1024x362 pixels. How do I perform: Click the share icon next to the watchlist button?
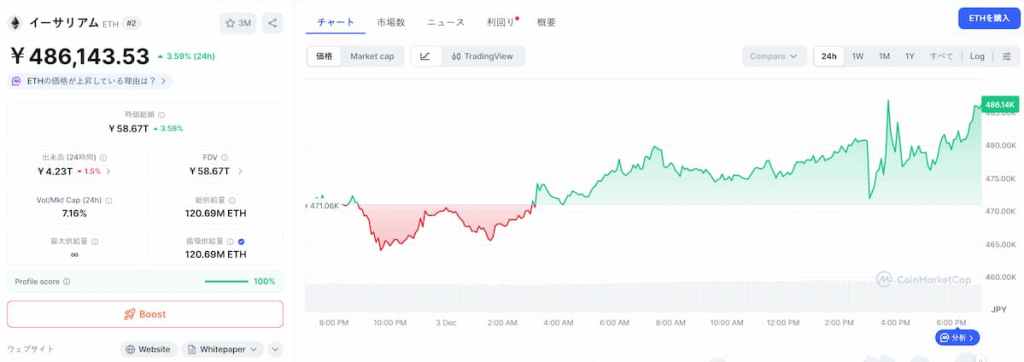coord(272,24)
